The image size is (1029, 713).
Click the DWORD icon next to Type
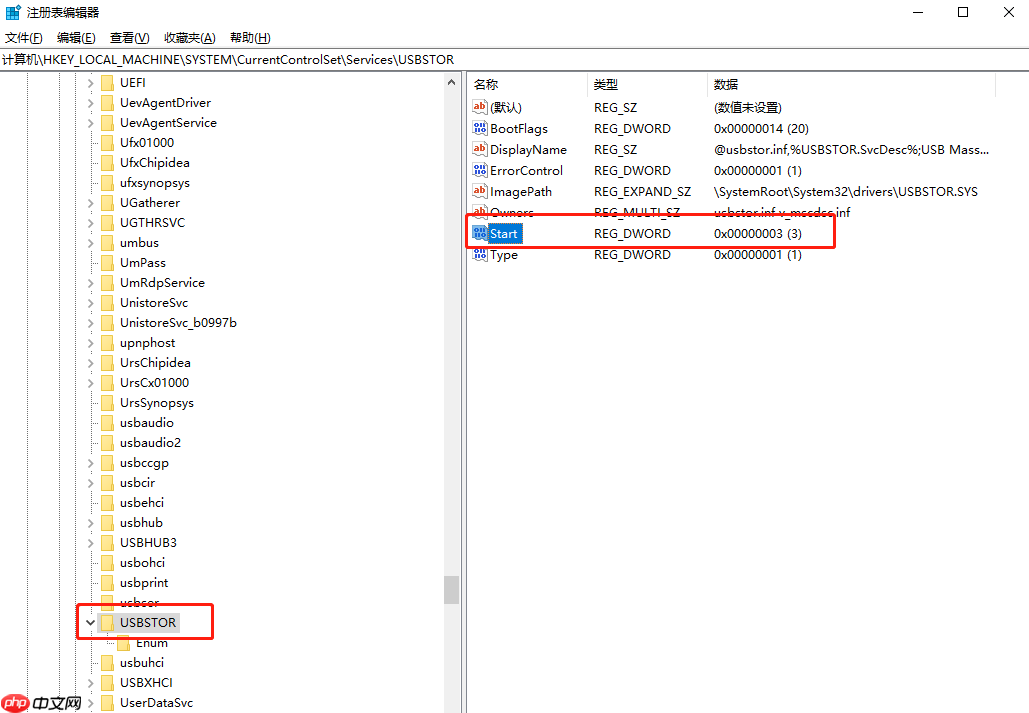479,254
